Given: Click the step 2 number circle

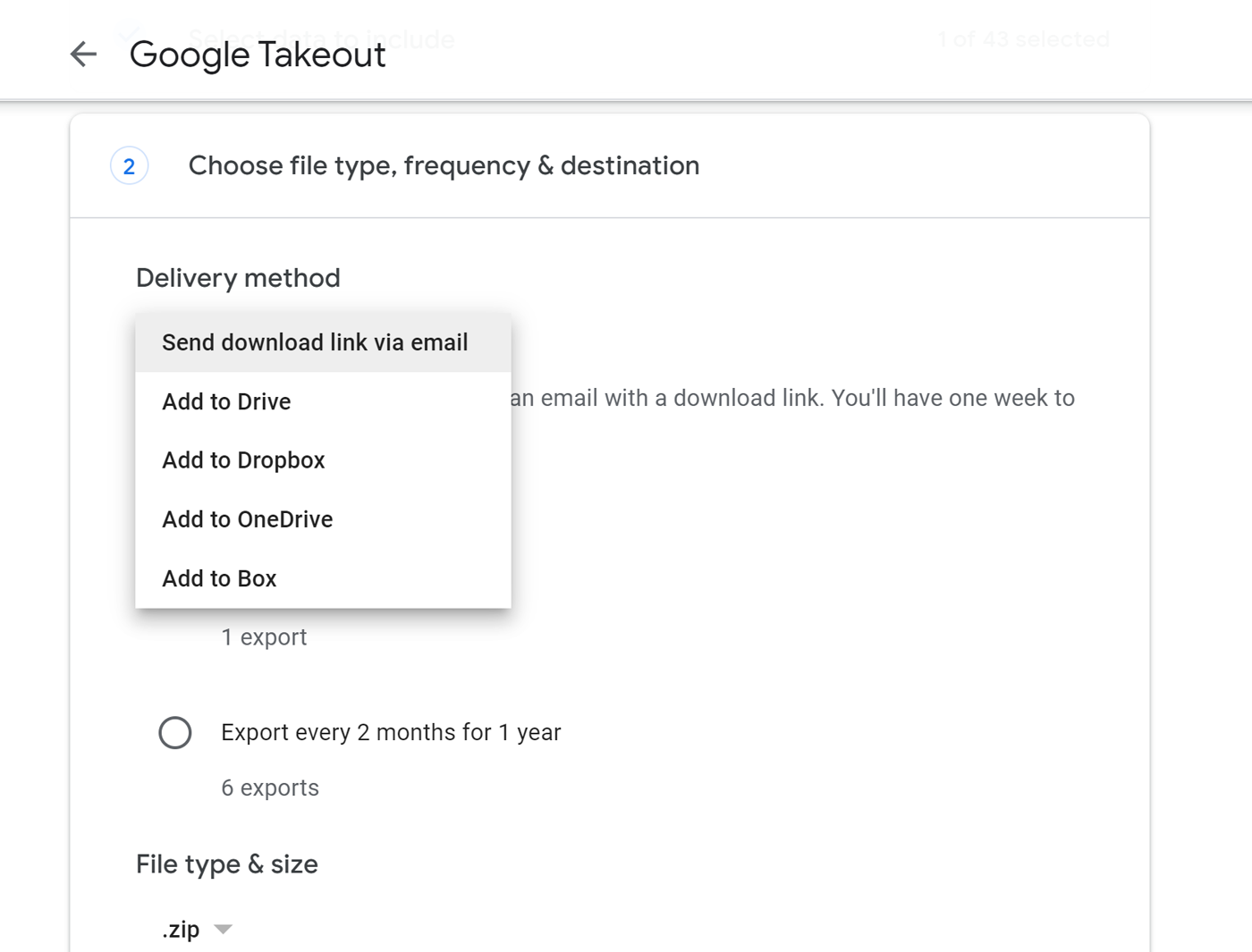Looking at the screenshot, I should tap(130, 166).
